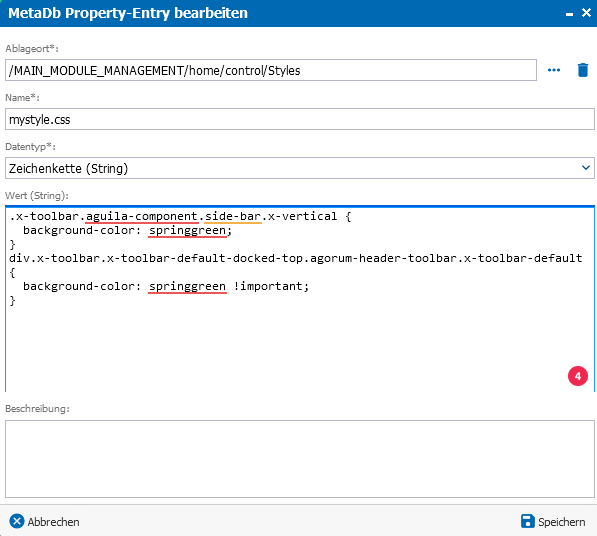Click the underlined word aguila-component in the code
The height and width of the screenshot is (536, 597).
click(x=142, y=216)
